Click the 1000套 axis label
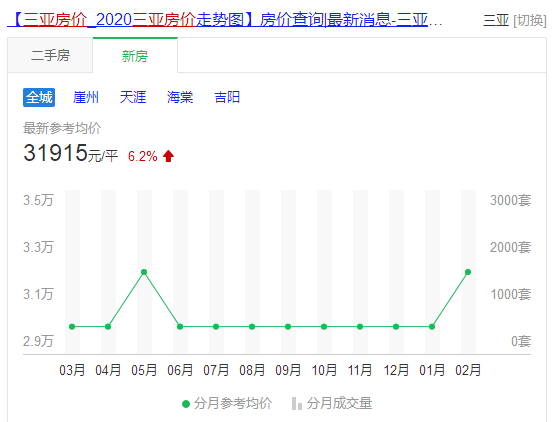555x422 pixels. (510, 294)
